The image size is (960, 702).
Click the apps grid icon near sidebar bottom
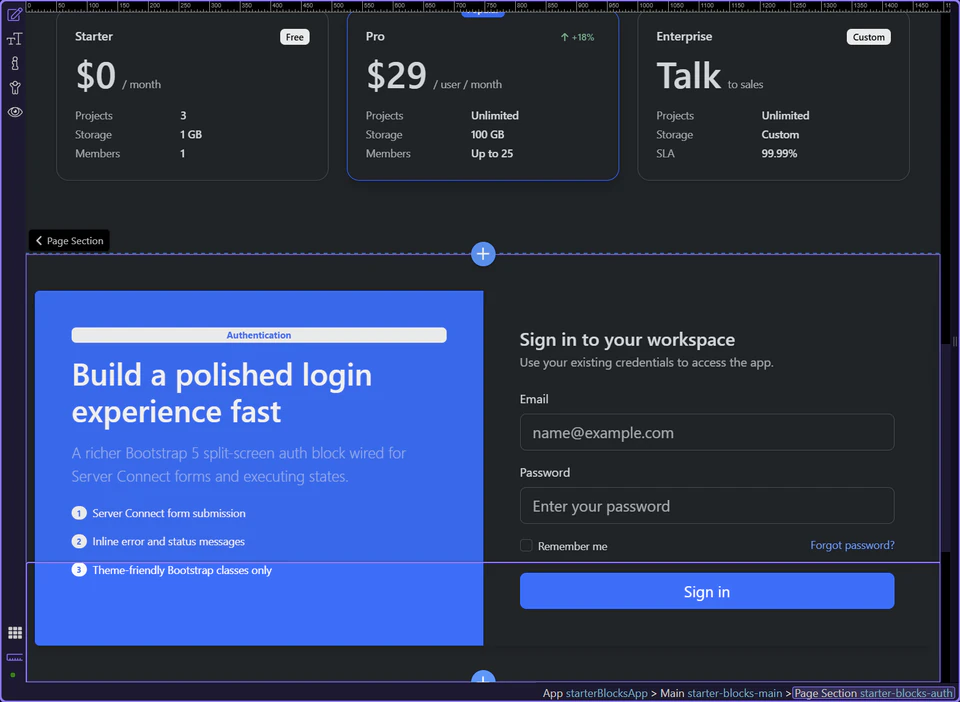pos(14,632)
